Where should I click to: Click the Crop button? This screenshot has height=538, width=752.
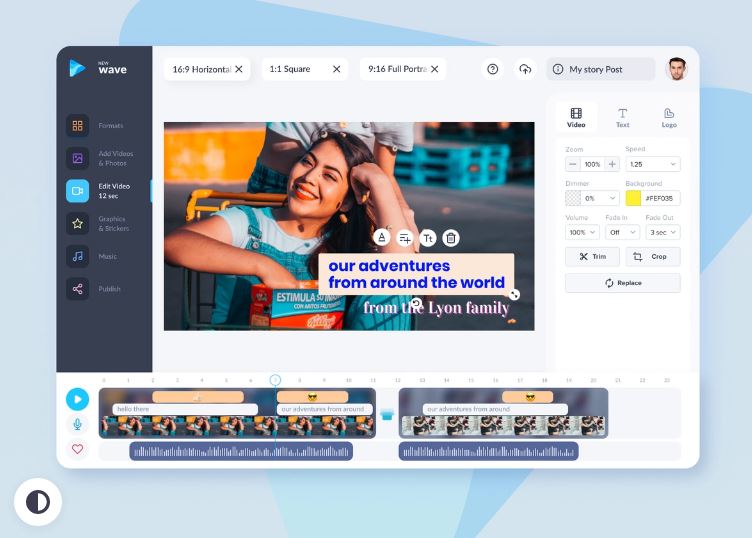tap(653, 257)
